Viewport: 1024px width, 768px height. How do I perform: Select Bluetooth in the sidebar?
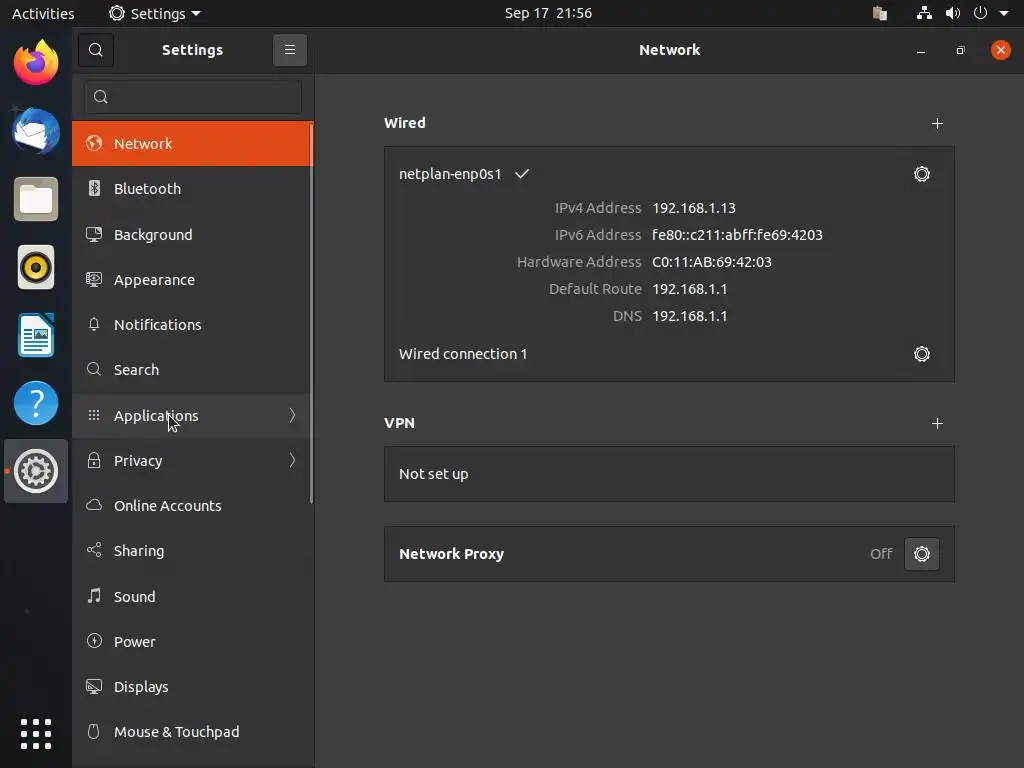point(147,189)
